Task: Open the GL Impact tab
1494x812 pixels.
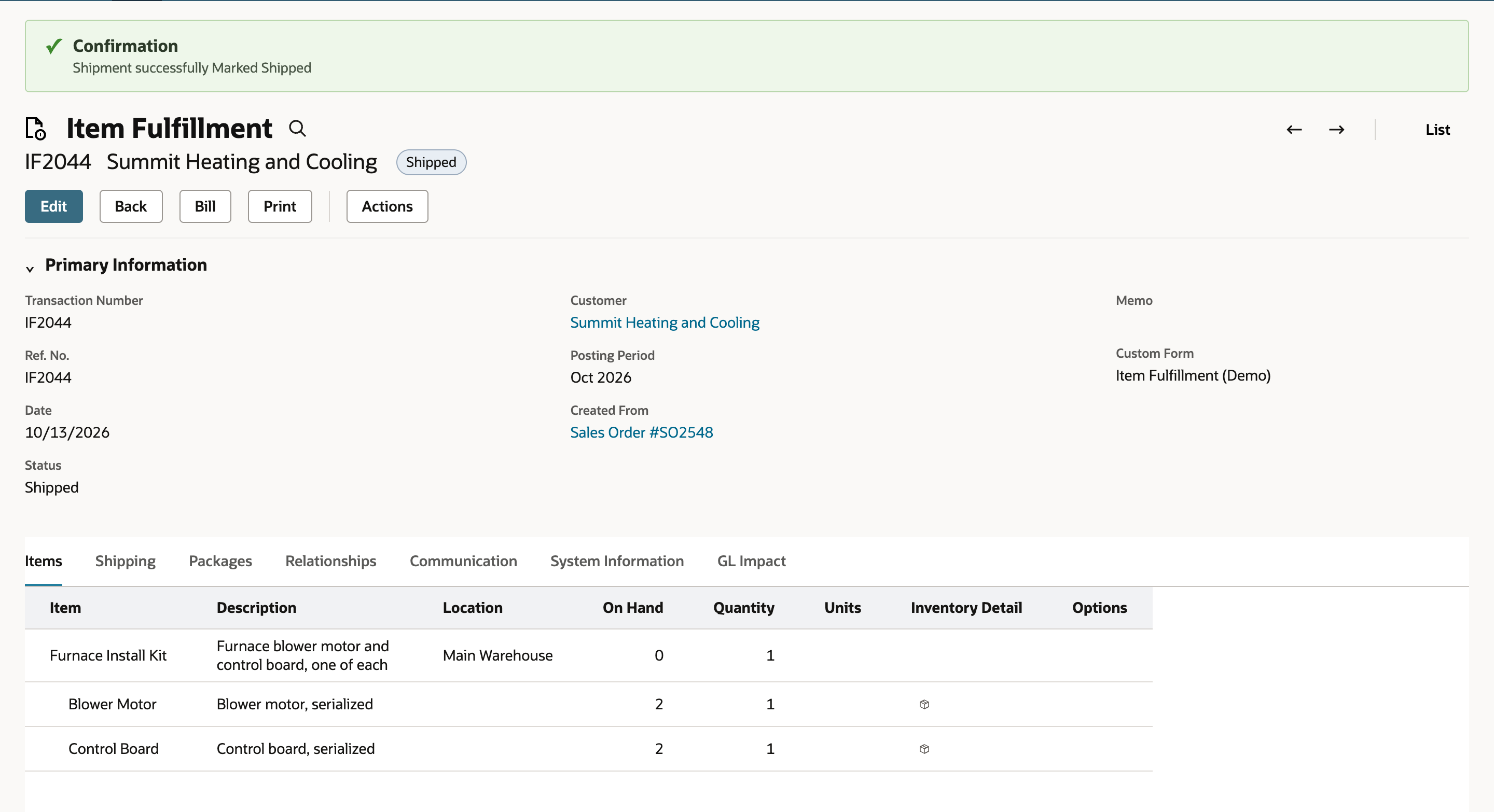Action: (751, 561)
